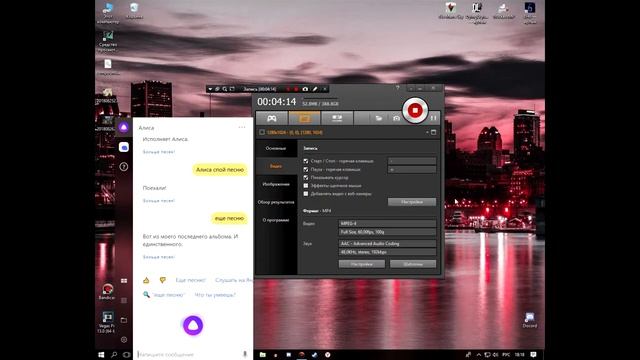The height and width of the screenshot is (360, 640).
Task: Open the notification center icon
Action: [x=533, y=355]
